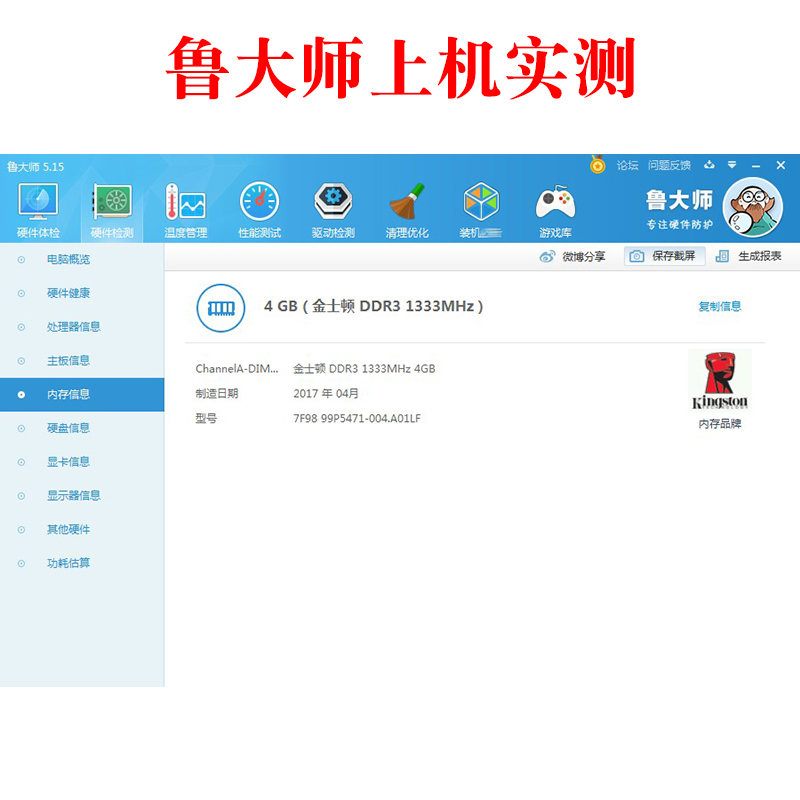Select 处理器信息 in the sidebar
800x800 pixels.
(82, 327)
